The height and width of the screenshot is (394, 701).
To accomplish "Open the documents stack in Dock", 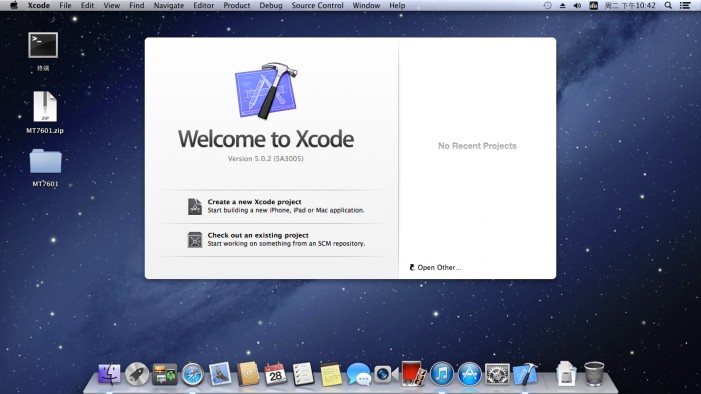I will point(566,373).
